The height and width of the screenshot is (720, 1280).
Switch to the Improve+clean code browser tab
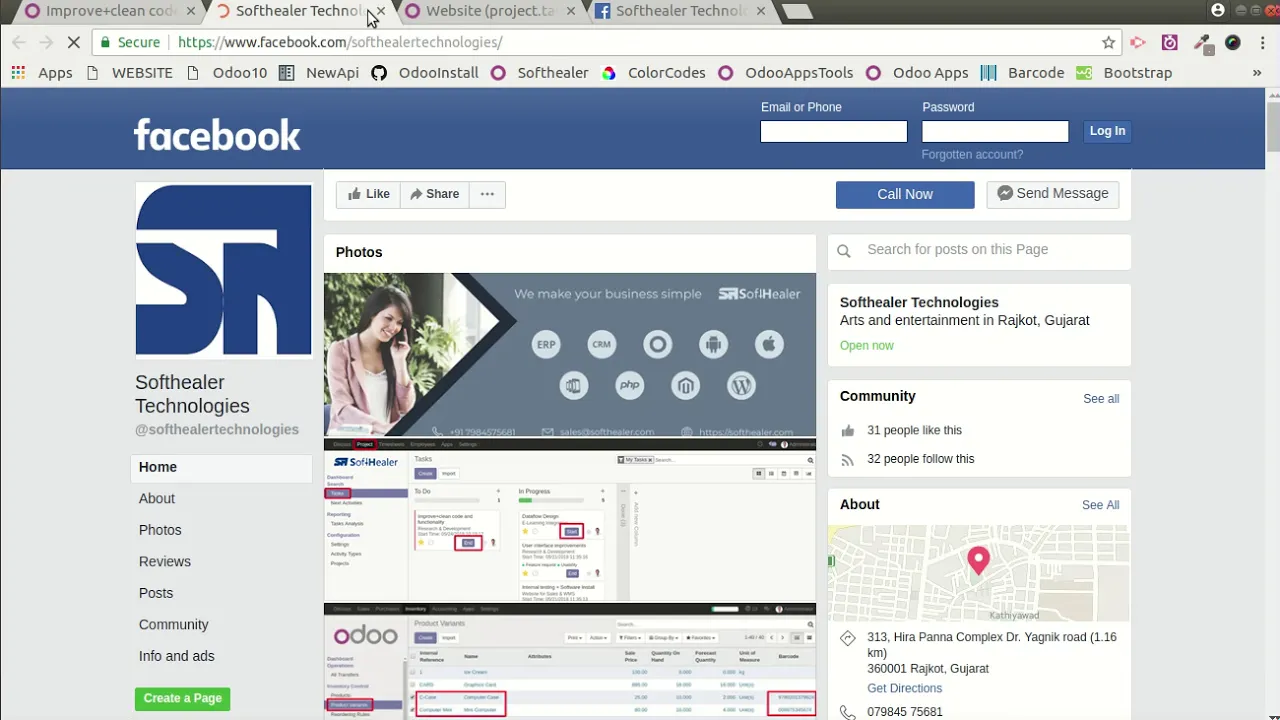click(x=110, y=11)
